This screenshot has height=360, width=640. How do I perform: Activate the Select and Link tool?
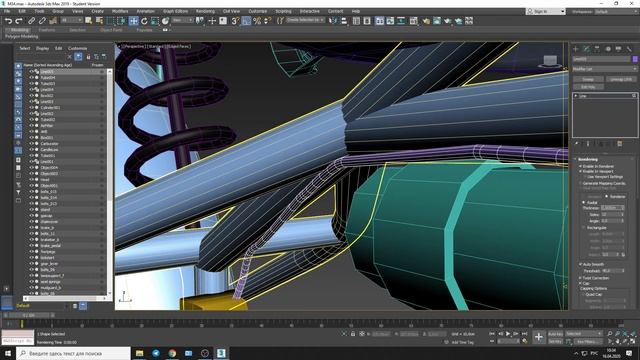31,21
